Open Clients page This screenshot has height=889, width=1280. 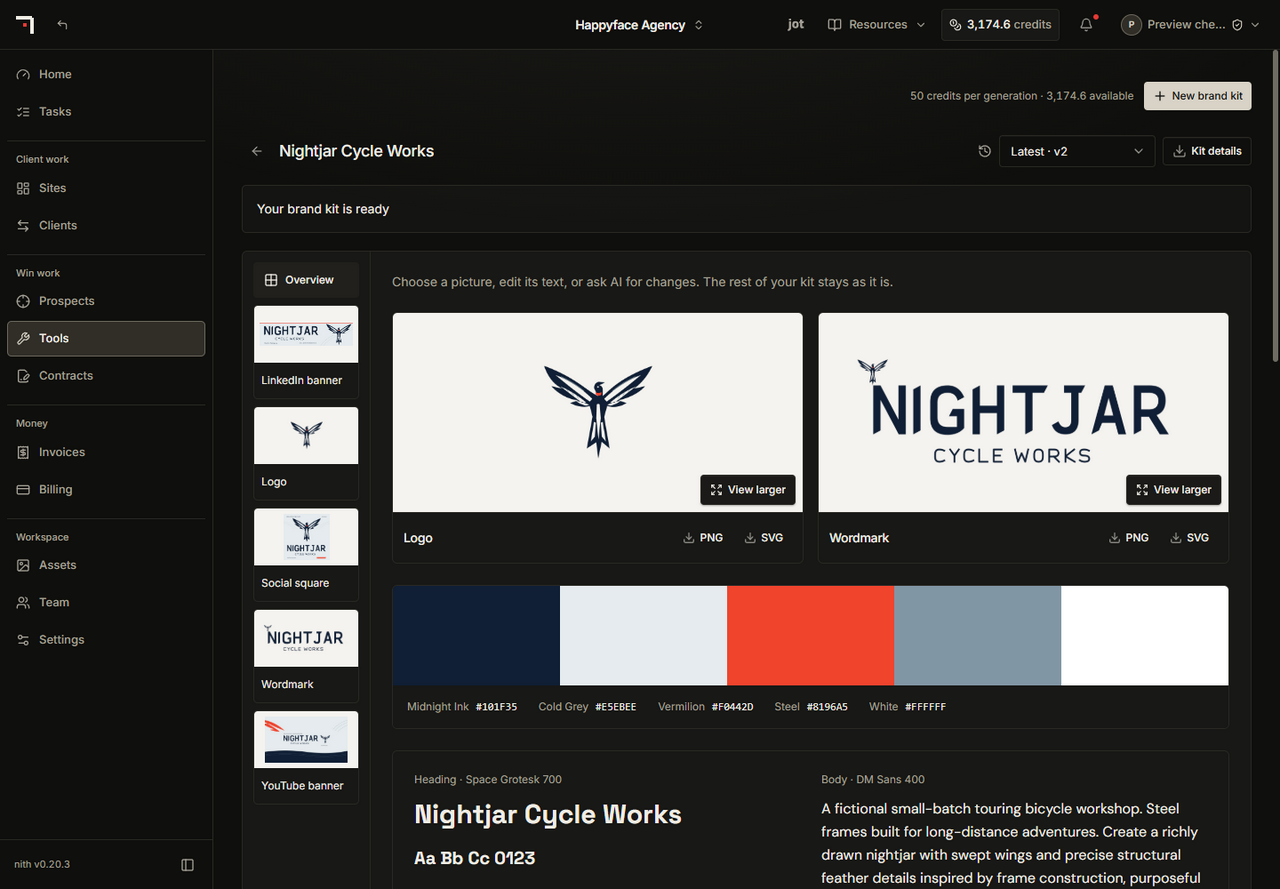[x=106, y=225]
